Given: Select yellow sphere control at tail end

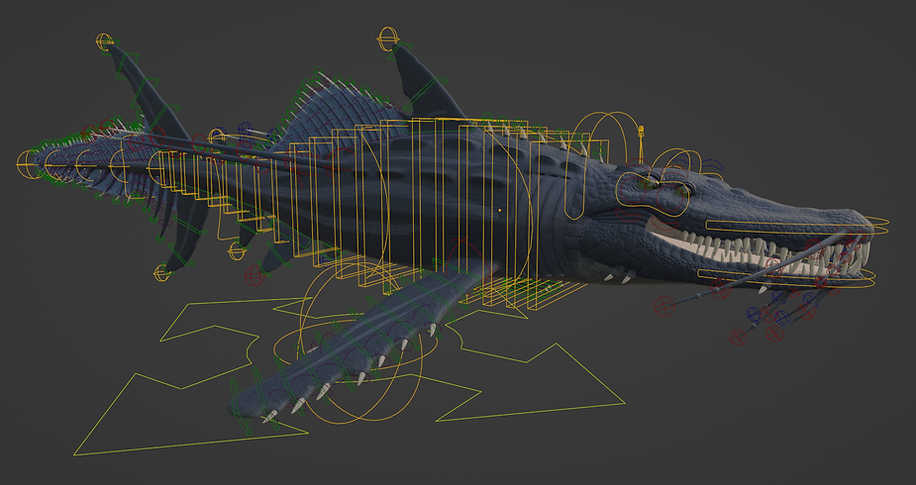Looking at the screenshot, I should [x=27, y=164].
